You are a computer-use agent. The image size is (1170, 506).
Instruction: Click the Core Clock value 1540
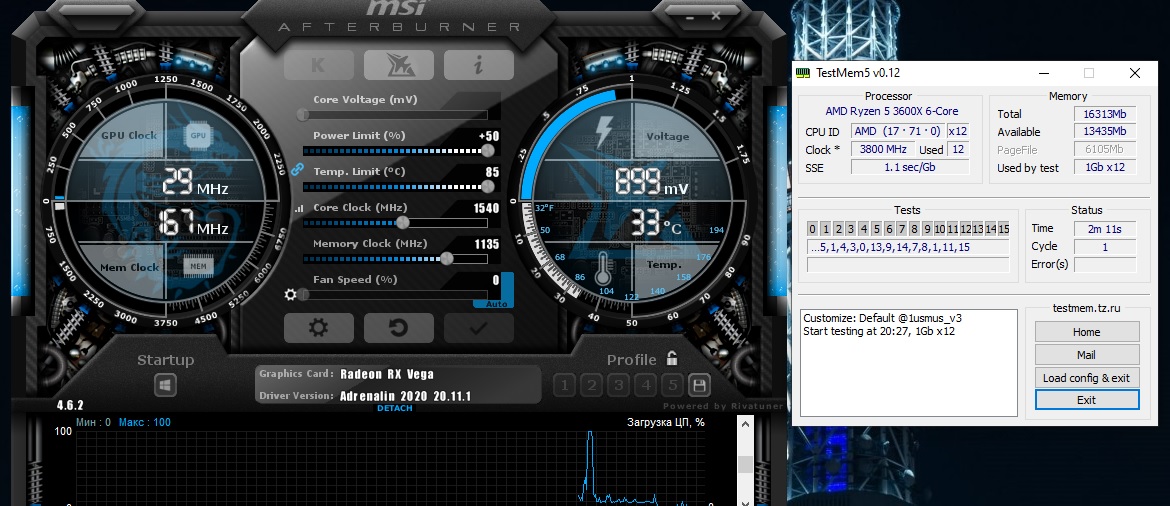pyautogui.click(x=487, y=208)
